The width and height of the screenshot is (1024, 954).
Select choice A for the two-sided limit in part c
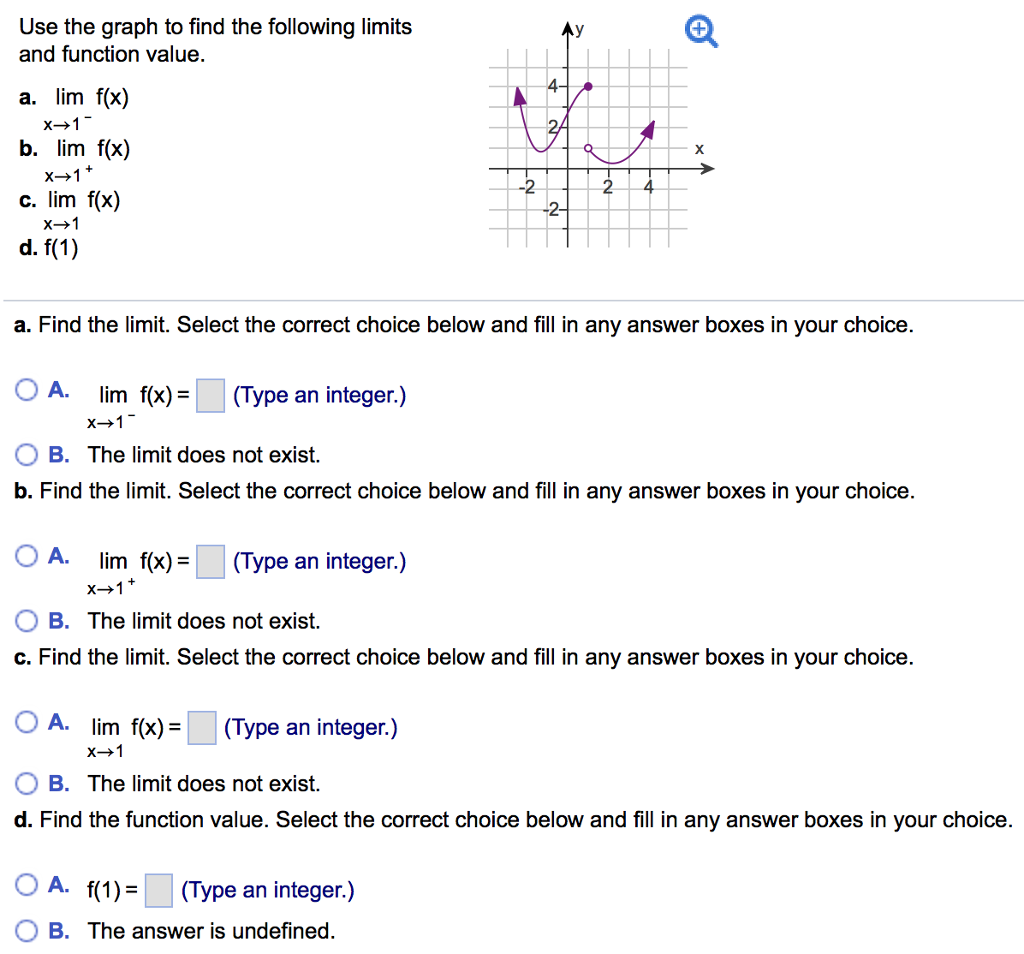[25, 722]
